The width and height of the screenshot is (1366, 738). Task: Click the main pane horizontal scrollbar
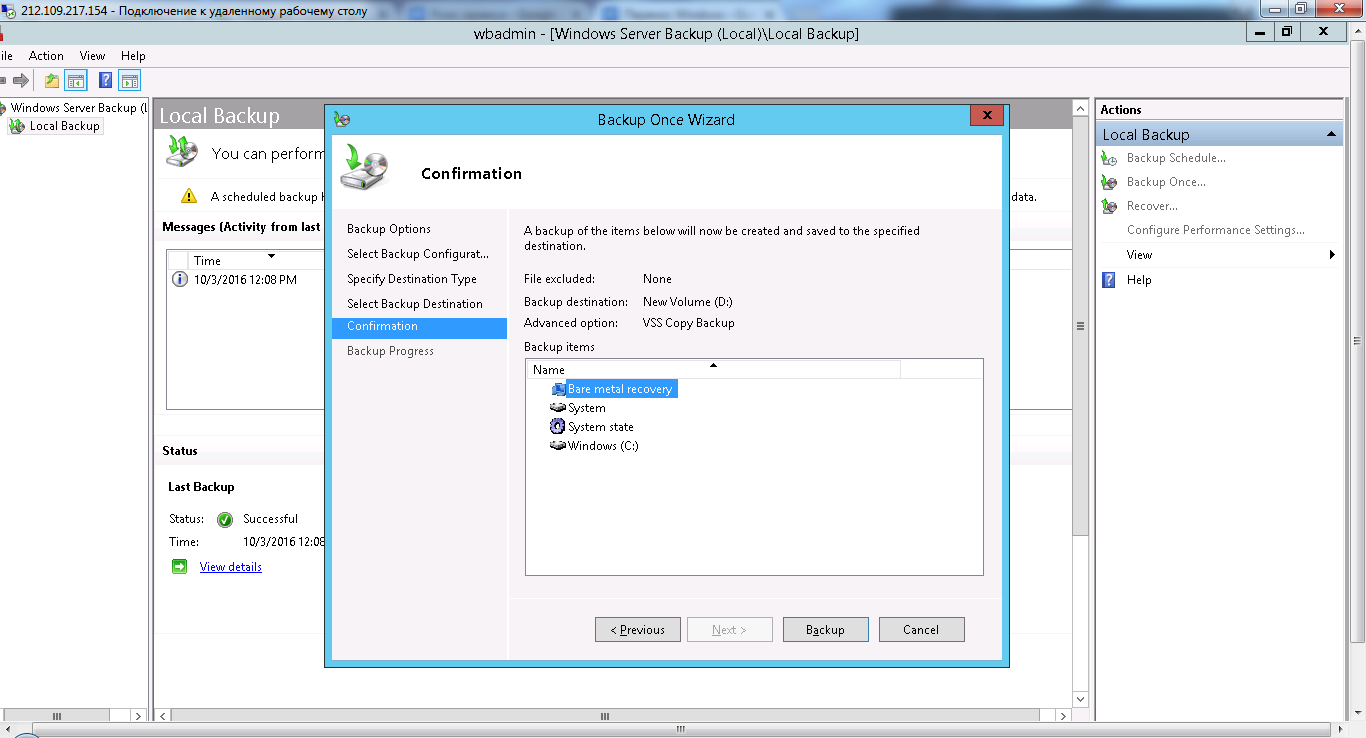point(604,716)
